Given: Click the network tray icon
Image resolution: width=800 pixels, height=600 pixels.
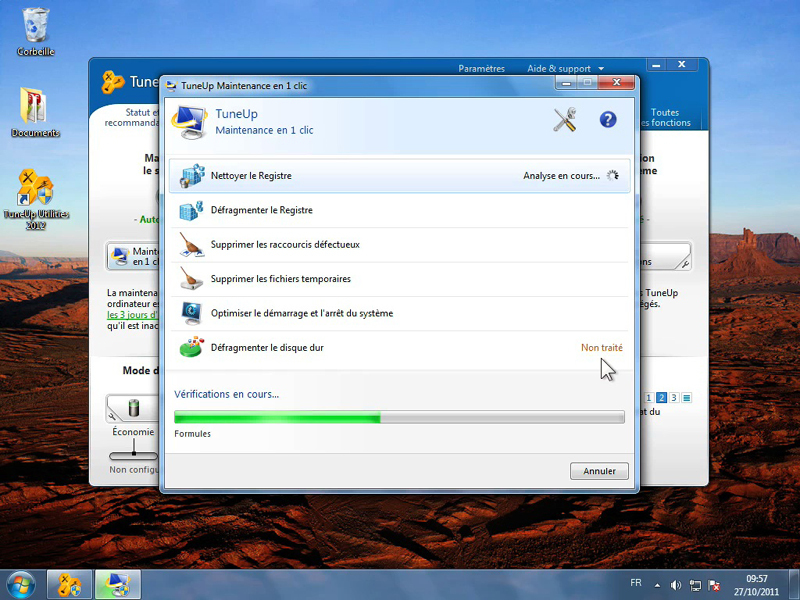Looking at the screenshot, I should tap(695, 586).
